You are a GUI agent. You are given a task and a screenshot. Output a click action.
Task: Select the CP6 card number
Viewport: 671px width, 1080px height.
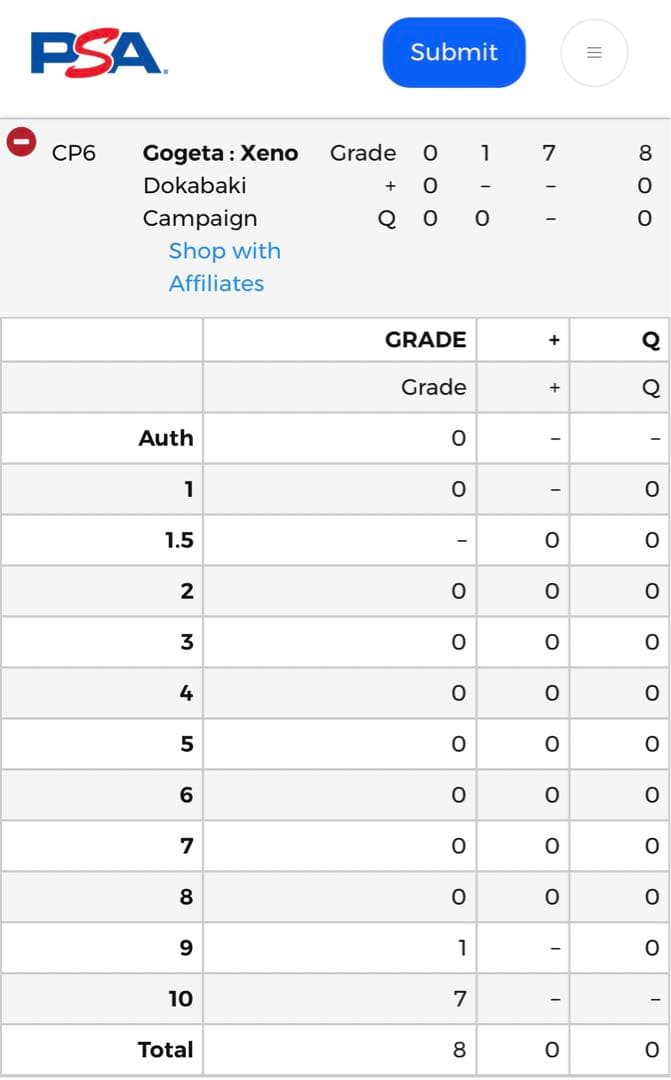pos(74,153)
